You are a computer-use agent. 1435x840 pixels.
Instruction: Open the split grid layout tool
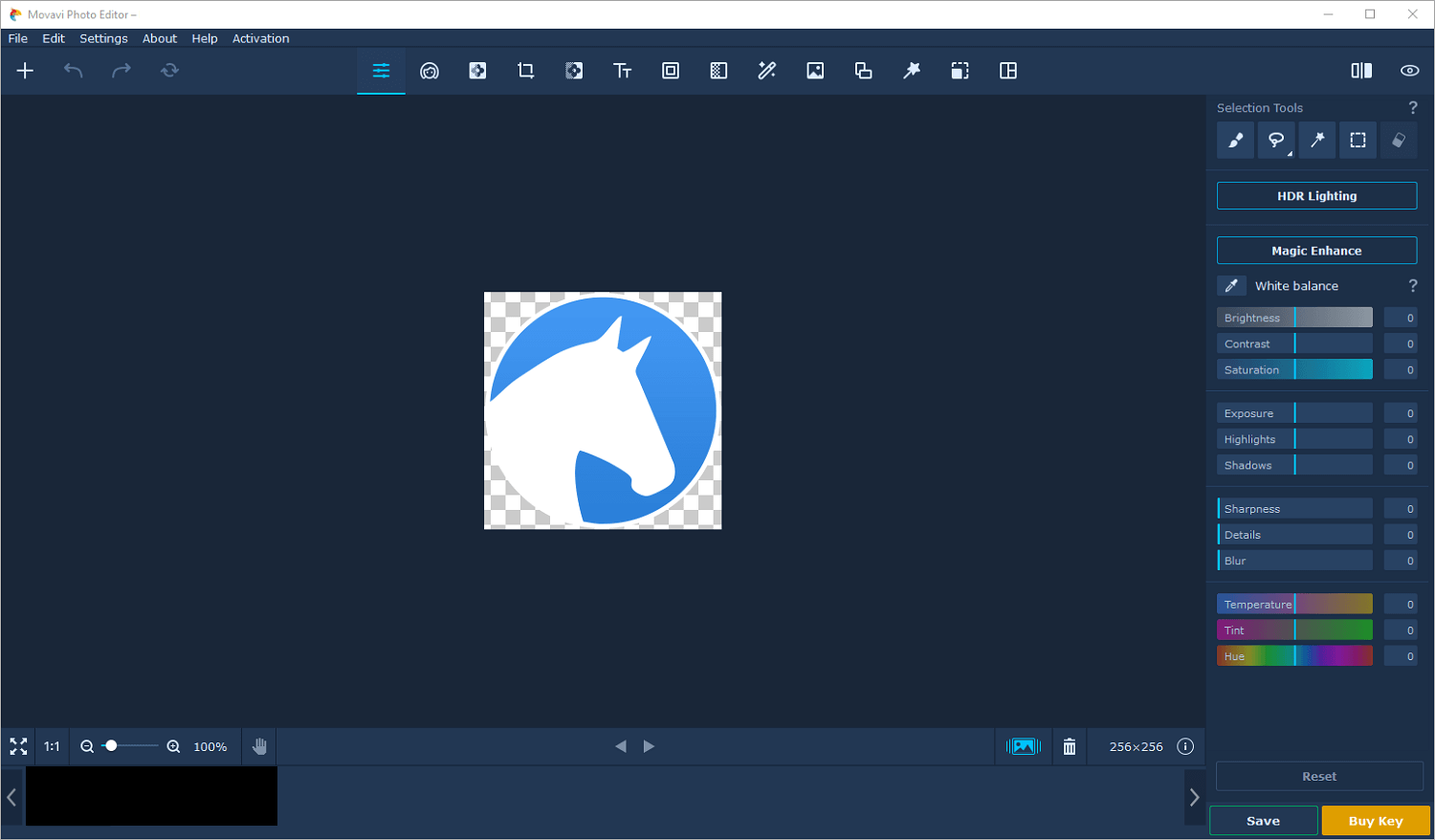(1008, 71)
